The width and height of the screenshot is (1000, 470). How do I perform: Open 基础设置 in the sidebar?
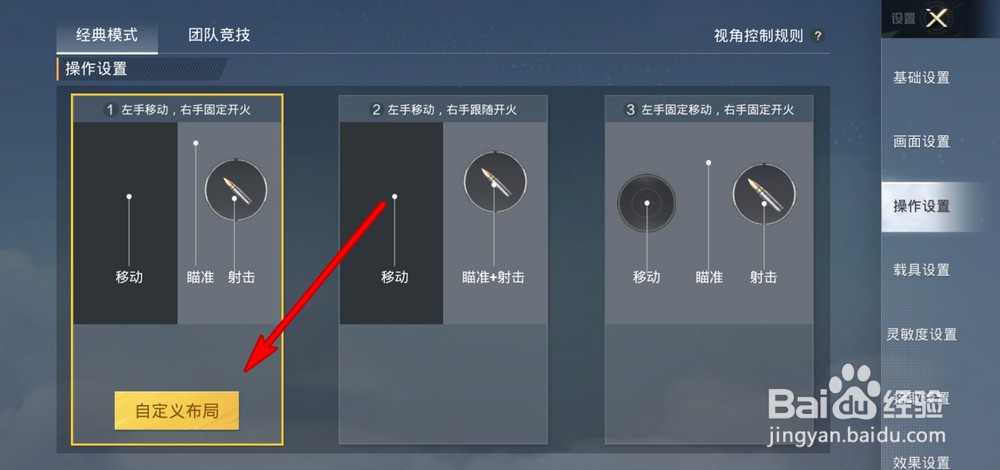click(922, 78)
